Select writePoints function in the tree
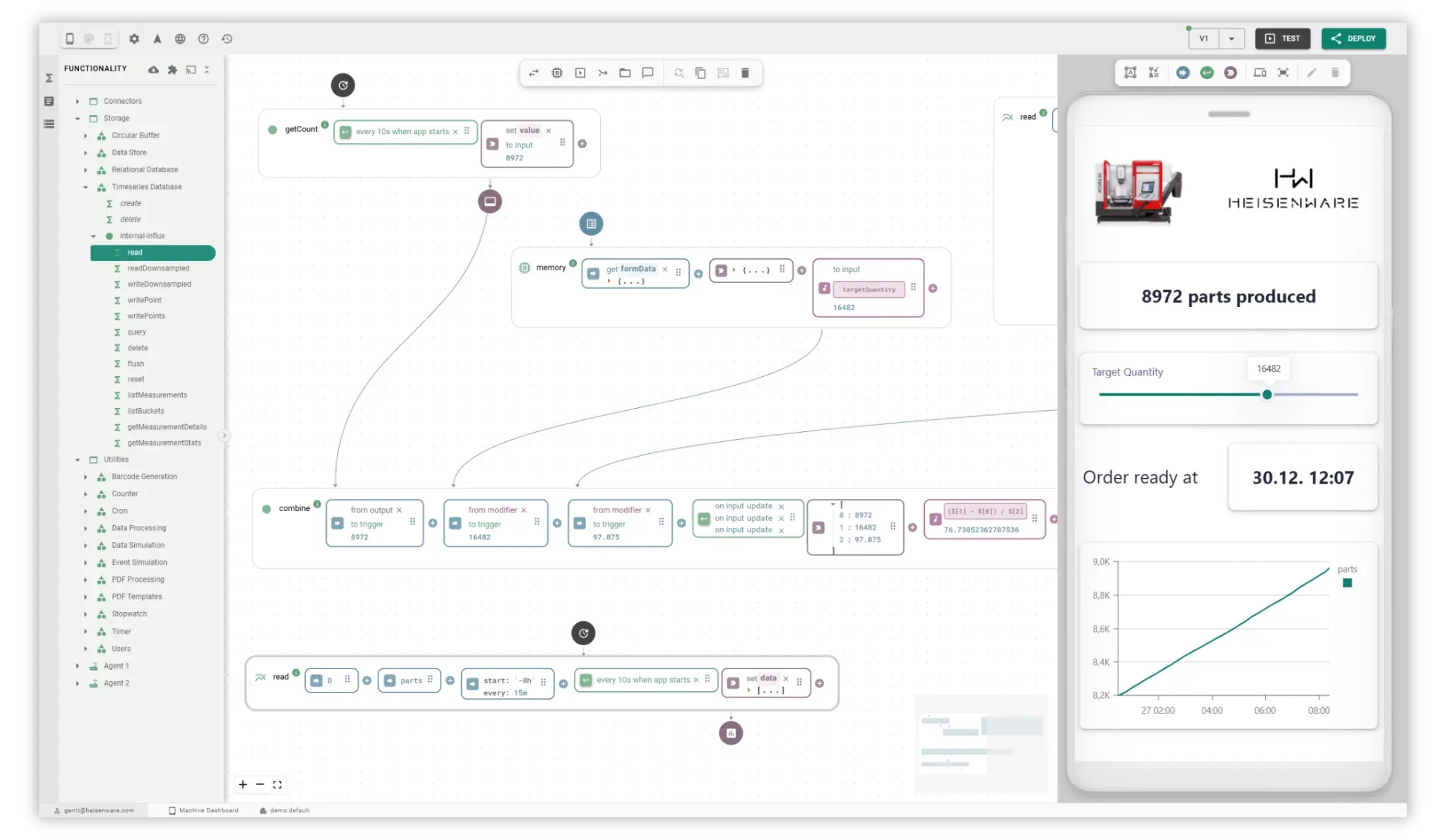The width and height of the screenshot is (1446, 840). pyautogui.click(x=146, y=316)
